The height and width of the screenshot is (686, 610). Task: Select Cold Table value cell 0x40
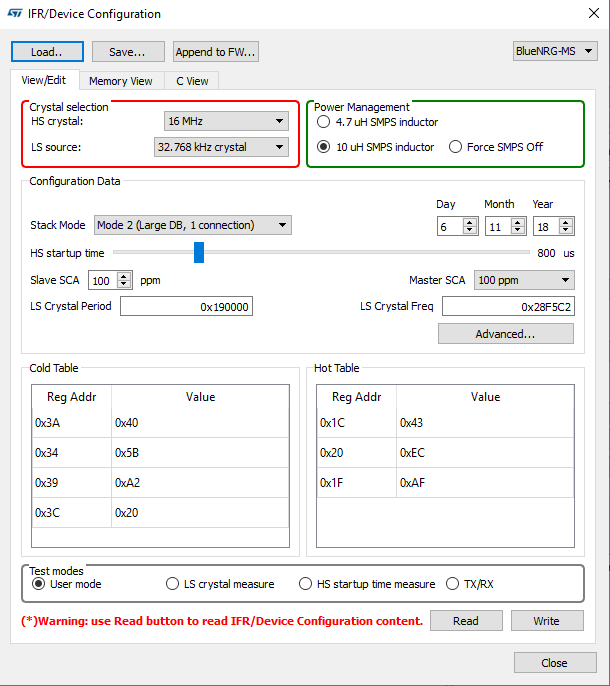[x=200, y=423]
